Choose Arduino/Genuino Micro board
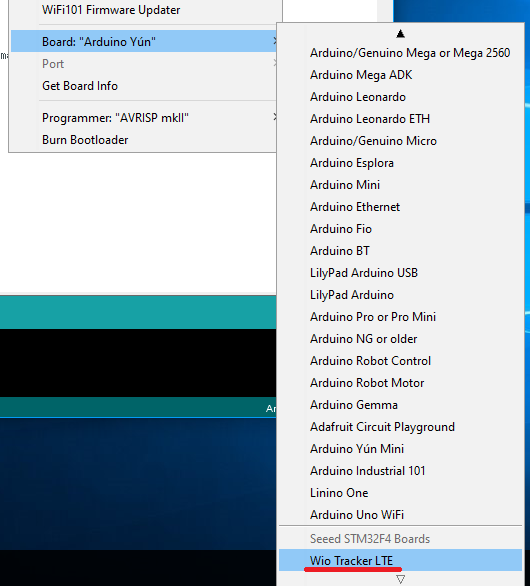530x586 pixels. [400, 141]
